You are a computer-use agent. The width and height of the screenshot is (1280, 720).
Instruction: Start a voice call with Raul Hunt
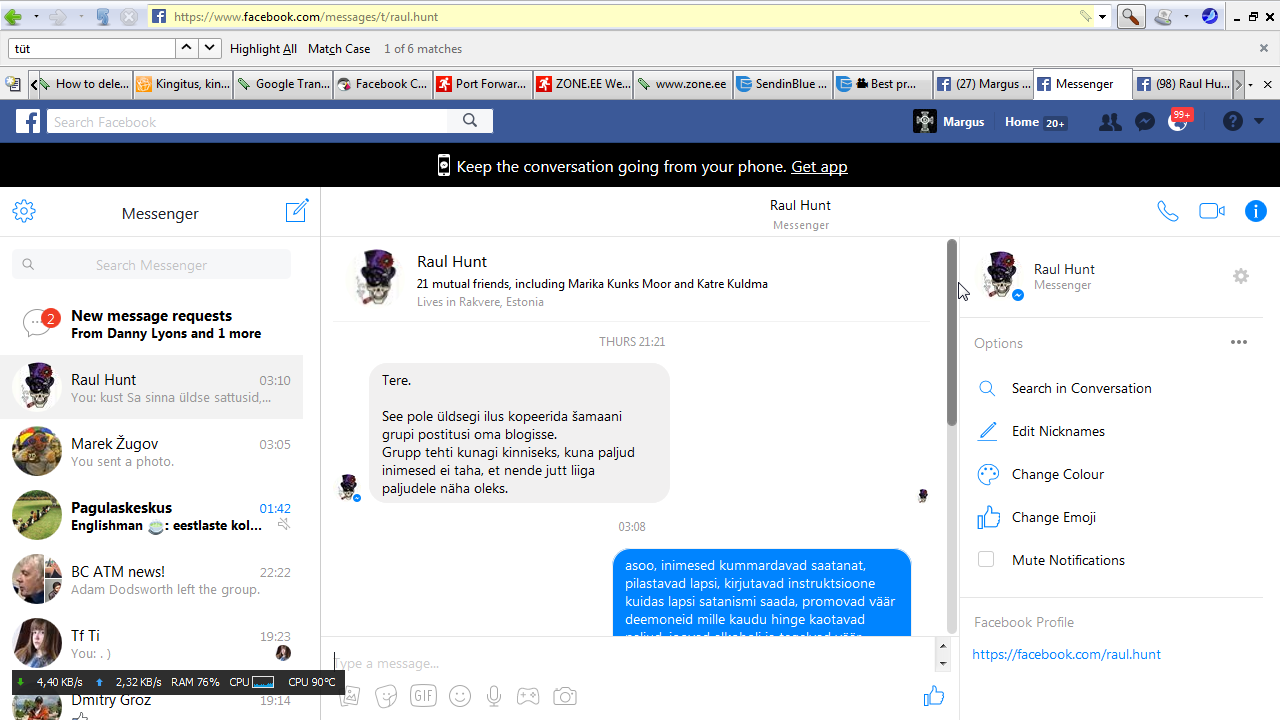coord(1168,211)
